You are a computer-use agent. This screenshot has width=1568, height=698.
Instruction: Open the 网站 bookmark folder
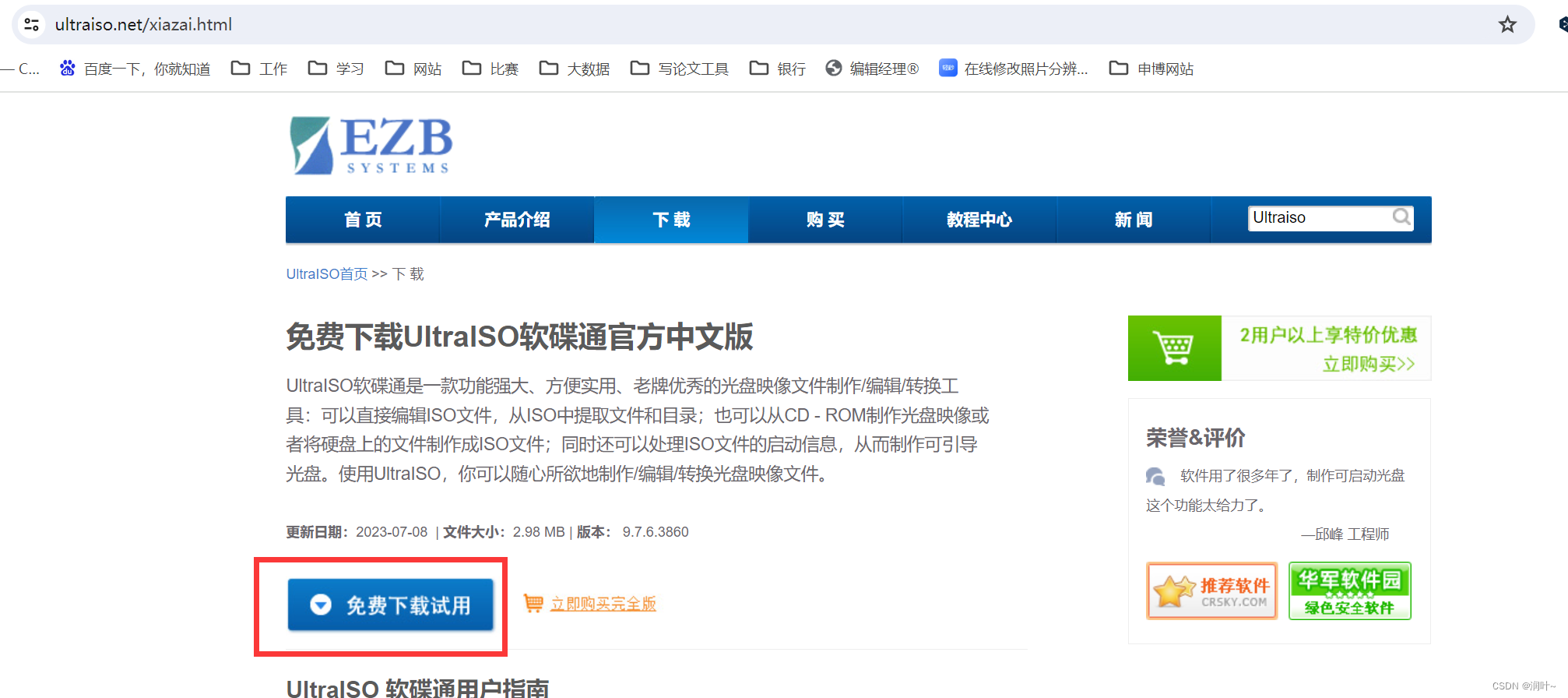[x=413, y=69]
